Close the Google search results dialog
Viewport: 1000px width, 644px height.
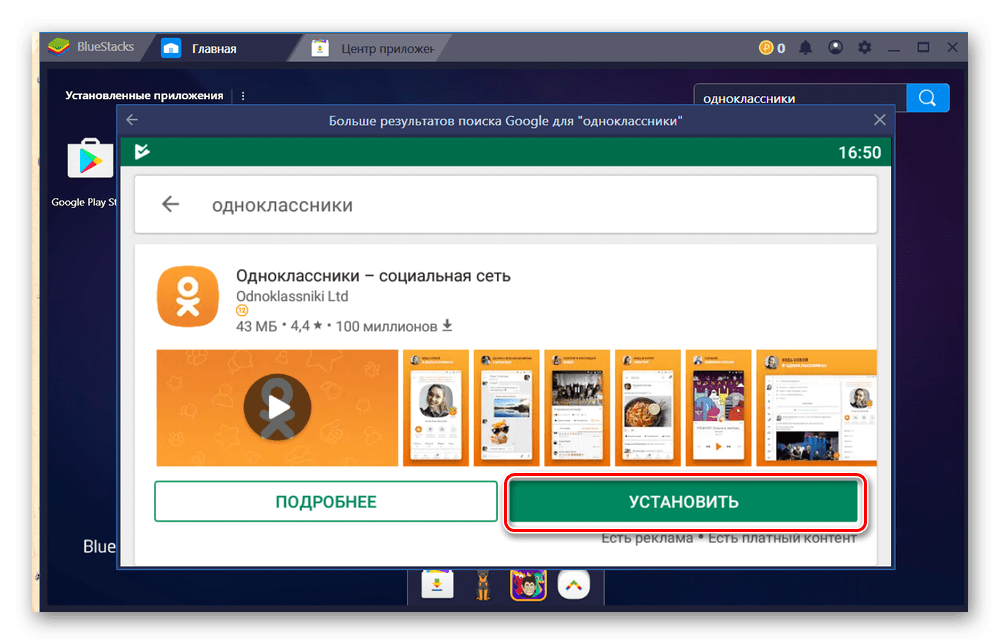pyautogui.click(x=879, y=120)
